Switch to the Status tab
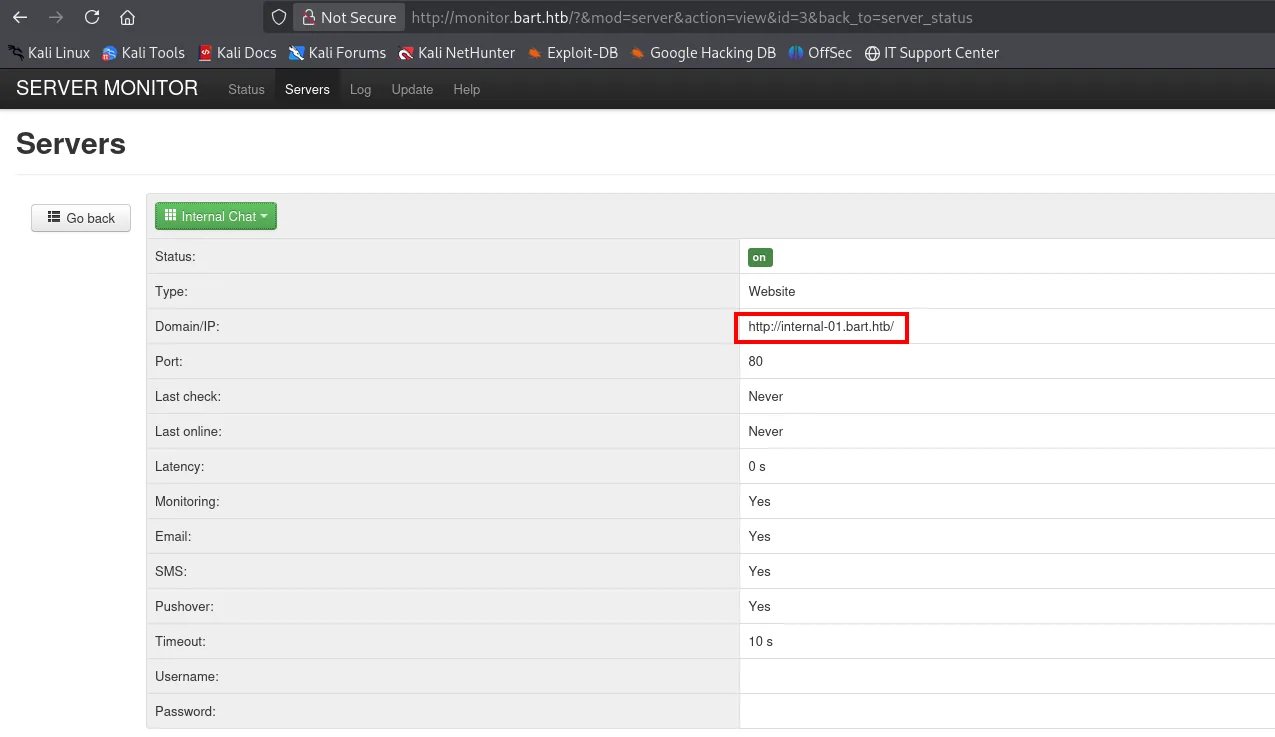The height and width of the screenshot is (737, 1275). click(246, 89)
